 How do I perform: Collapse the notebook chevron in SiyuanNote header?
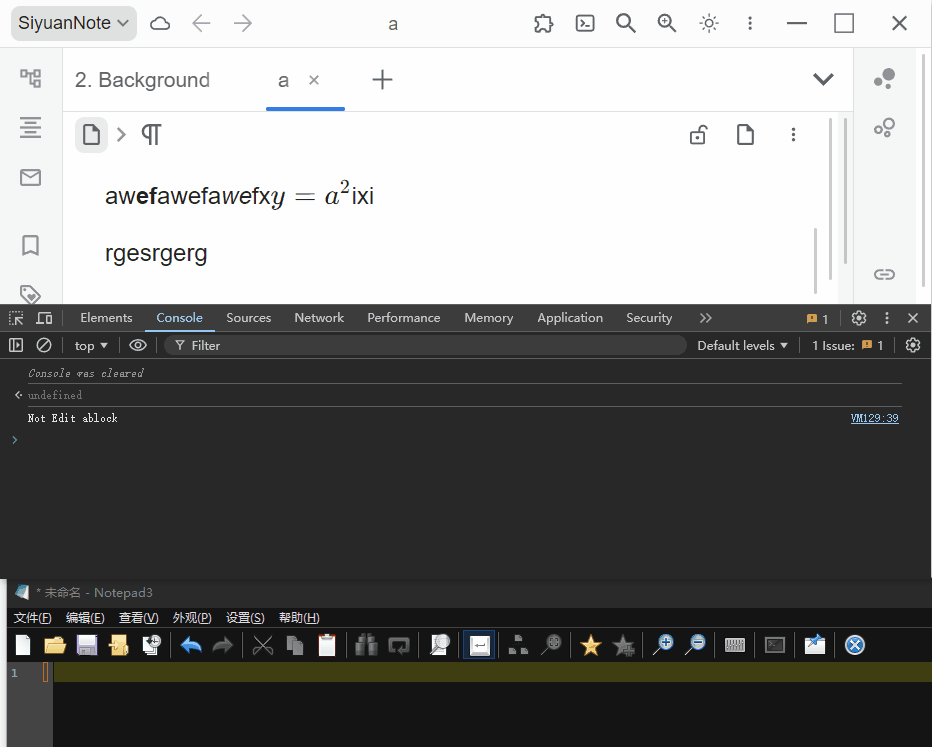point(823,79)
